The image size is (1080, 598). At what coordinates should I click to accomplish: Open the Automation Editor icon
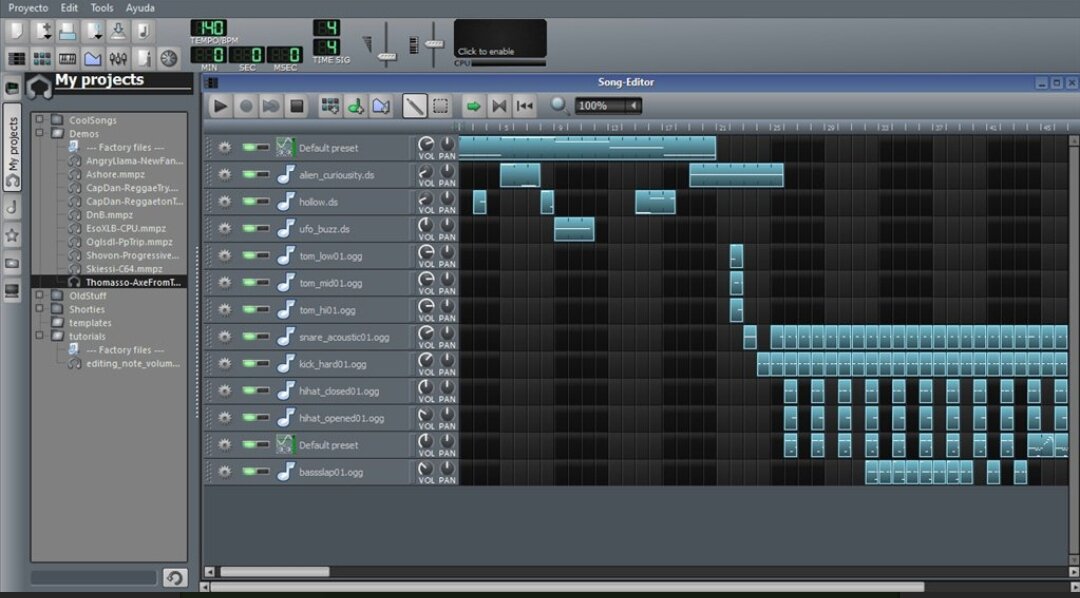[x=93, y=59]
